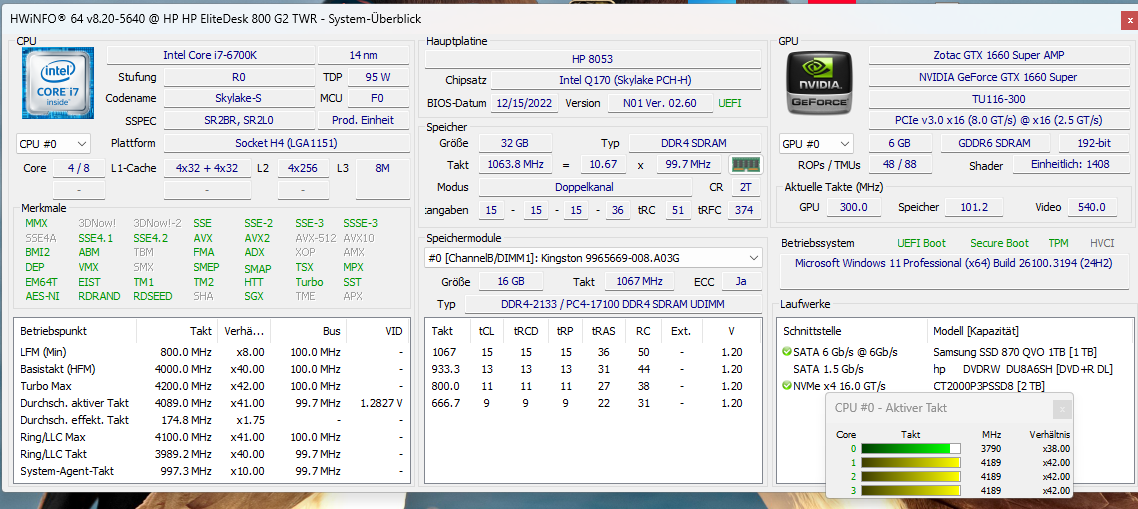Click Core 1 clock bar
The image size is (1138, 509).
910,463
